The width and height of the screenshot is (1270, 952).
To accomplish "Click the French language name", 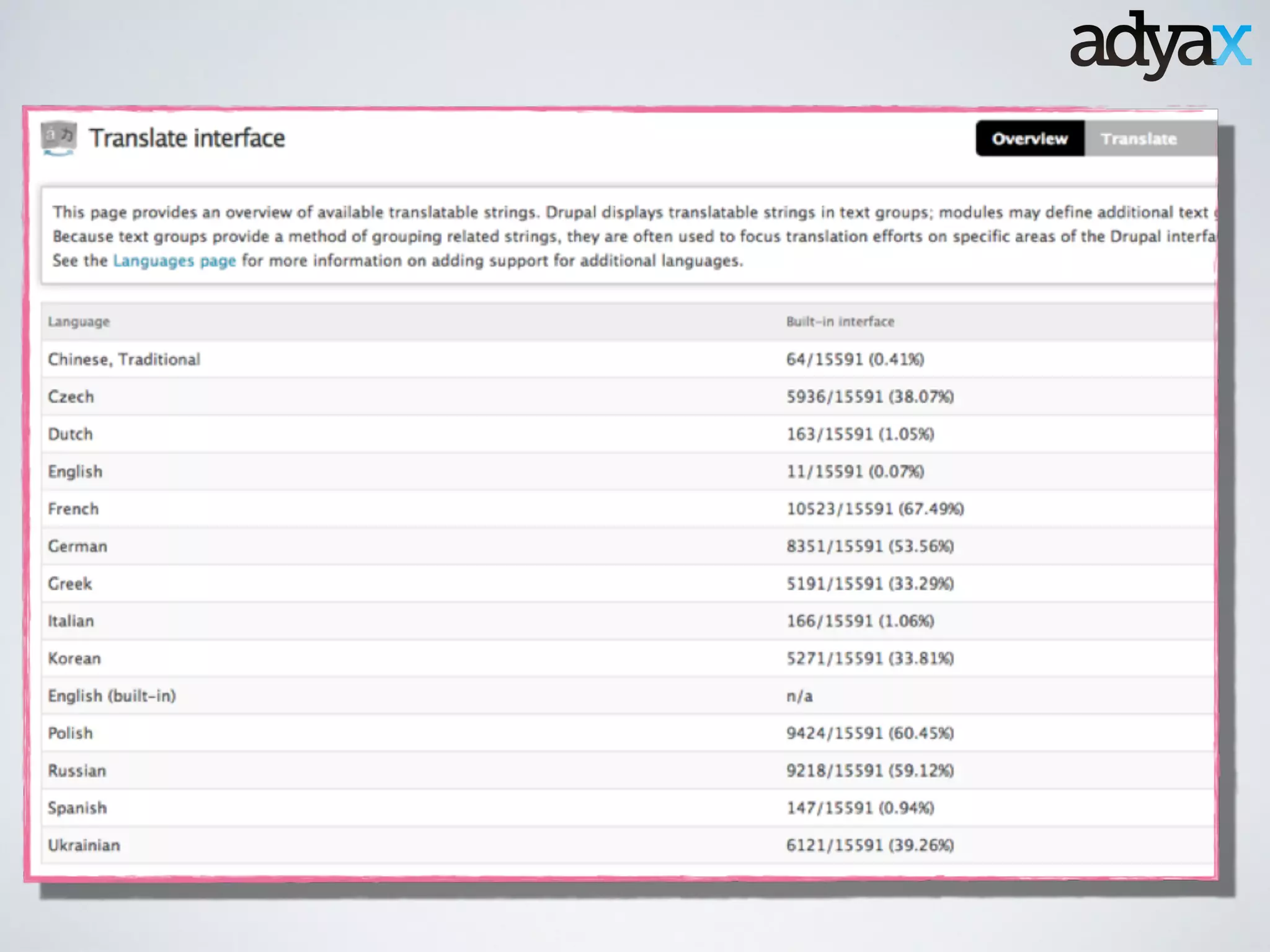I will point(73,509).
